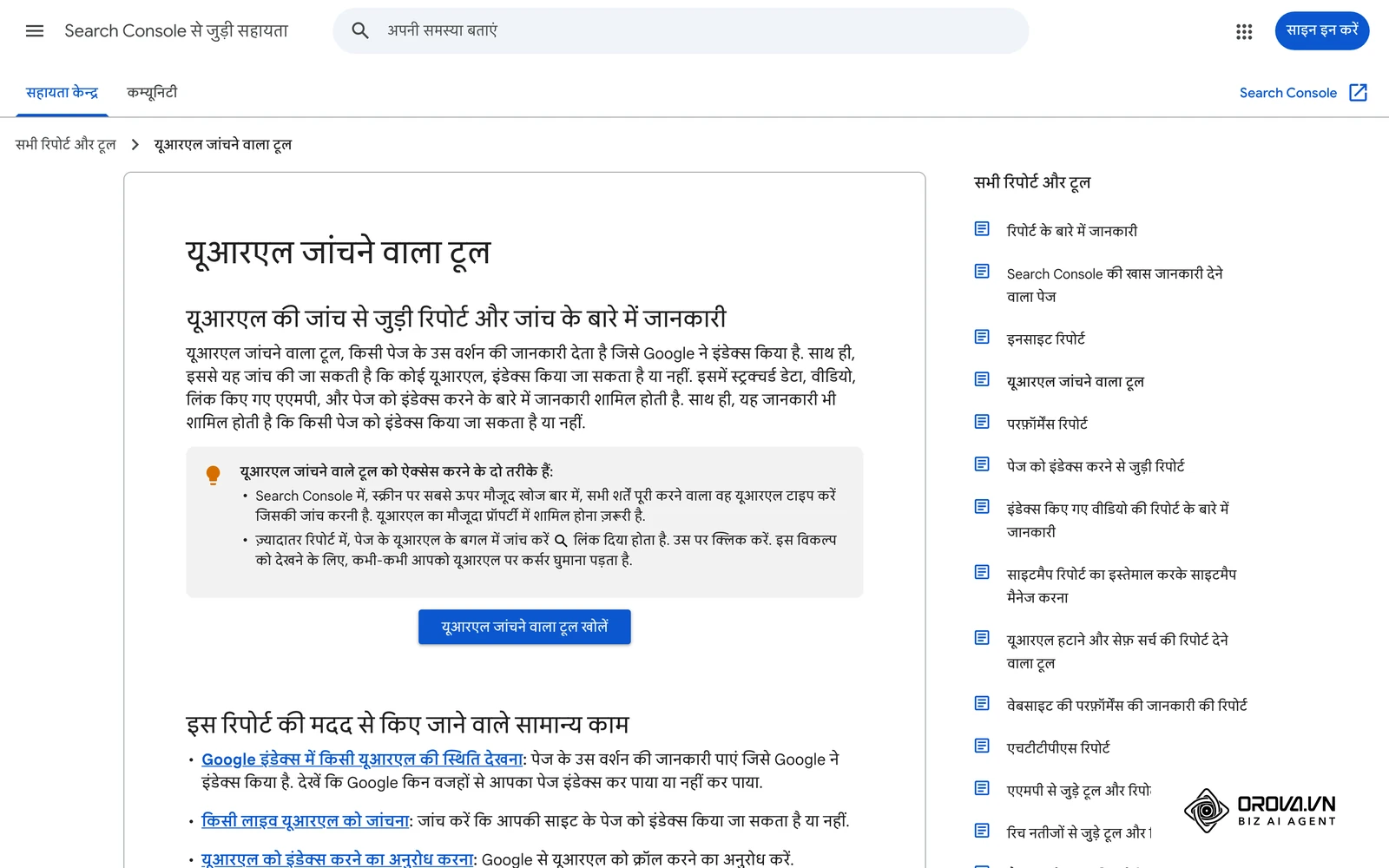
Task: Click article icon next to एचटीटीपीएस रिपोर्ट
Action: pyautogui.click(x=982, y=746)
